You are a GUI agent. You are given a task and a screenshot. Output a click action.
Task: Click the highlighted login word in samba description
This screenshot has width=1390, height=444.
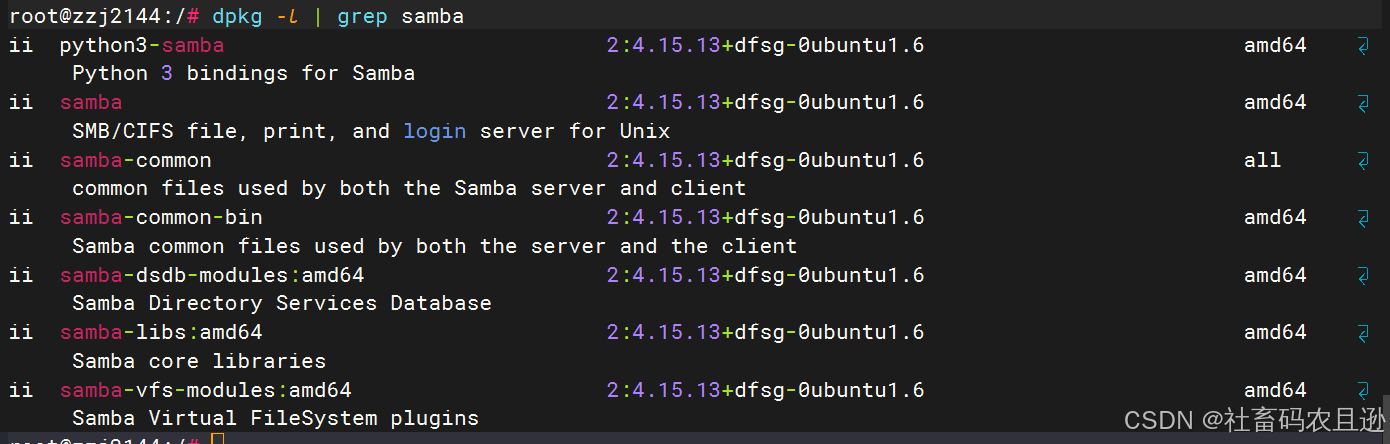(435, 132)
